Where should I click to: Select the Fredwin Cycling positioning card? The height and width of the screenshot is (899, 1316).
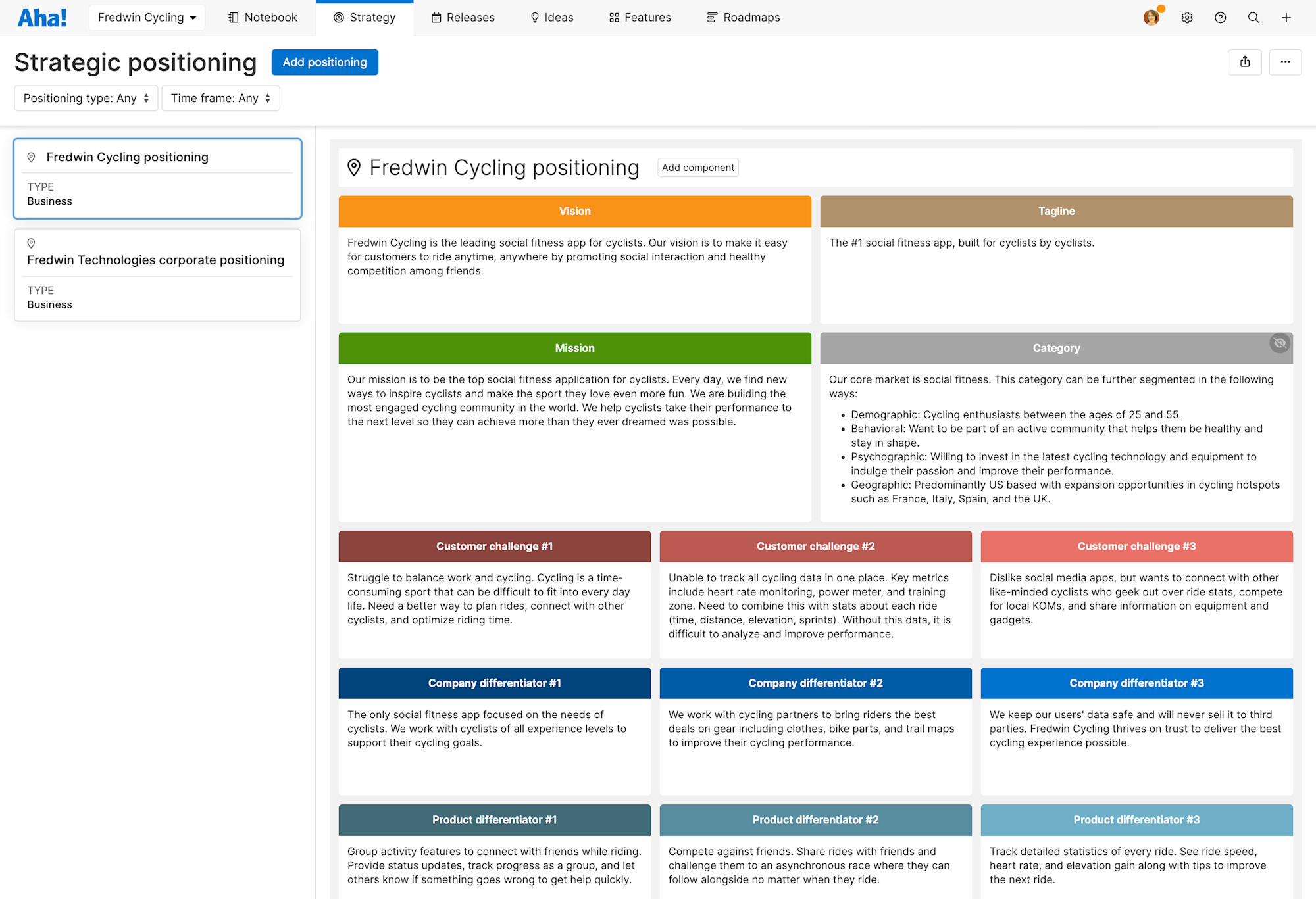point(157,178)
